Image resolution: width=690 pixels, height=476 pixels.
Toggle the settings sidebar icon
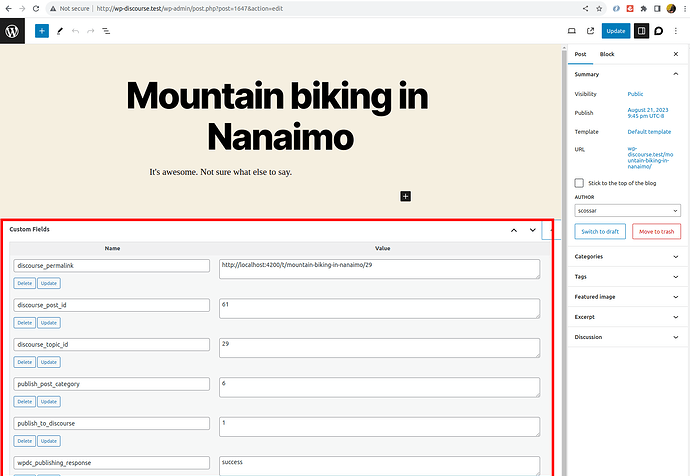pyautogui.click(x=642, y=31)
